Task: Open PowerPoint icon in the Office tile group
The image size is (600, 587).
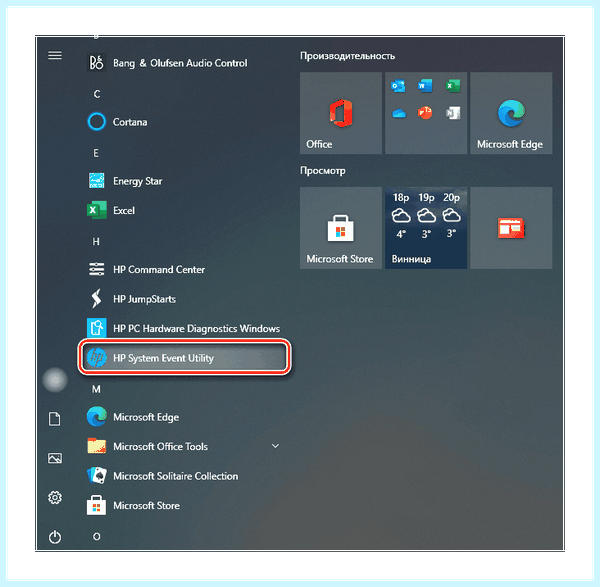Action: (425, 113)
